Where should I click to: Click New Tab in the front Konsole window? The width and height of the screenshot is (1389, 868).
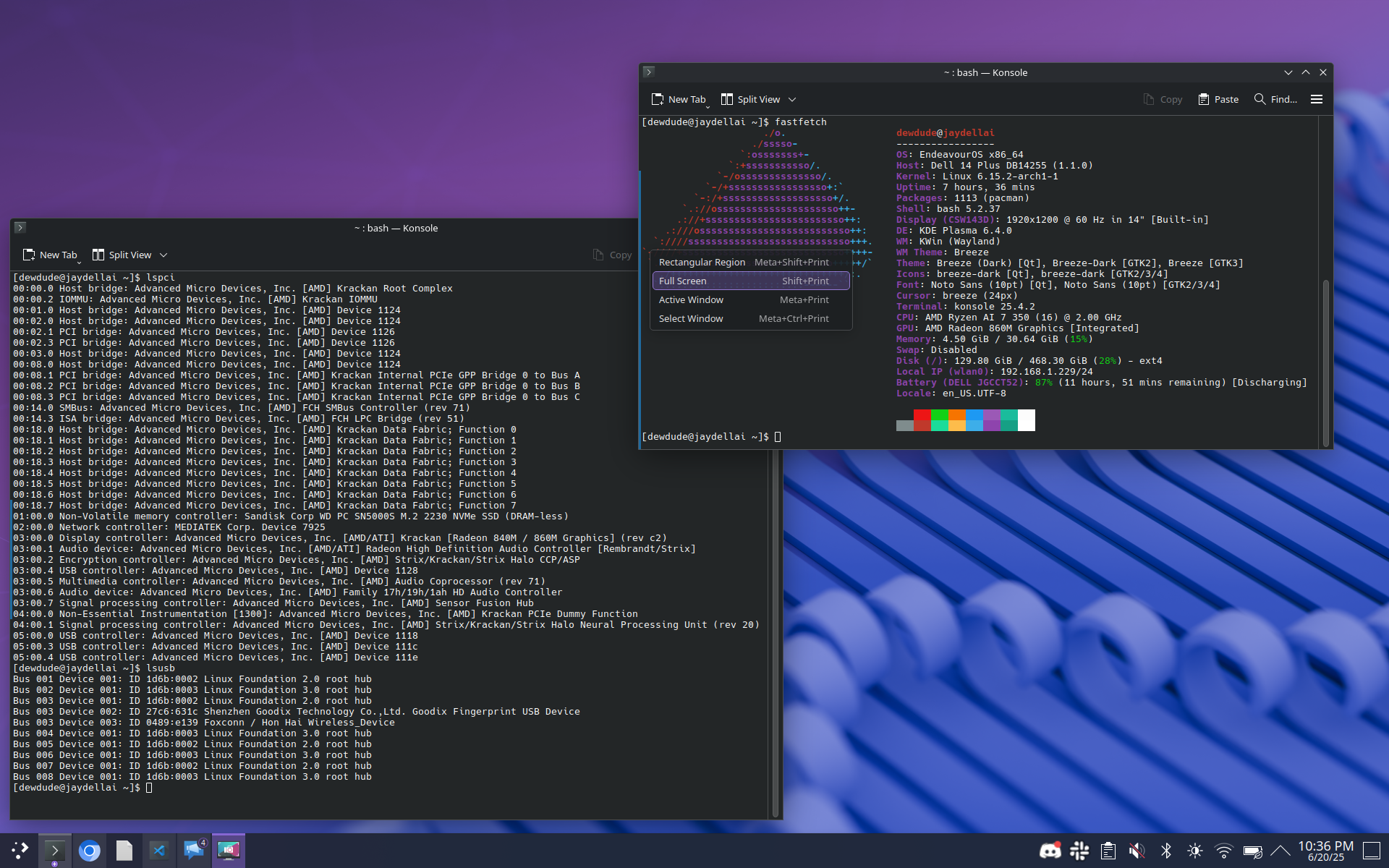coord(679,99)
